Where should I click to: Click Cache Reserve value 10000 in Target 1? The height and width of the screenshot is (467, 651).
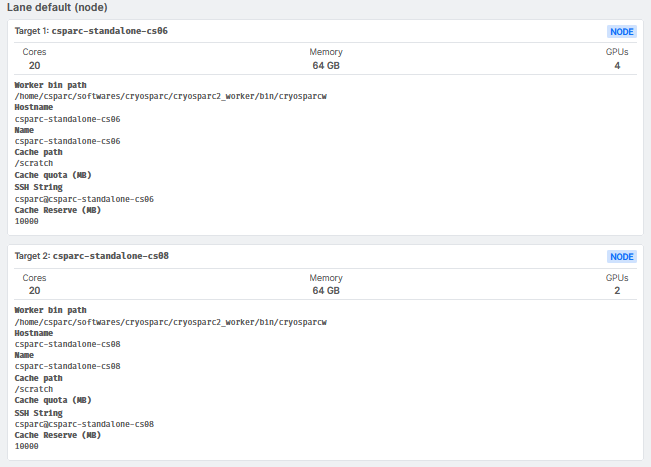click(27, 221)
